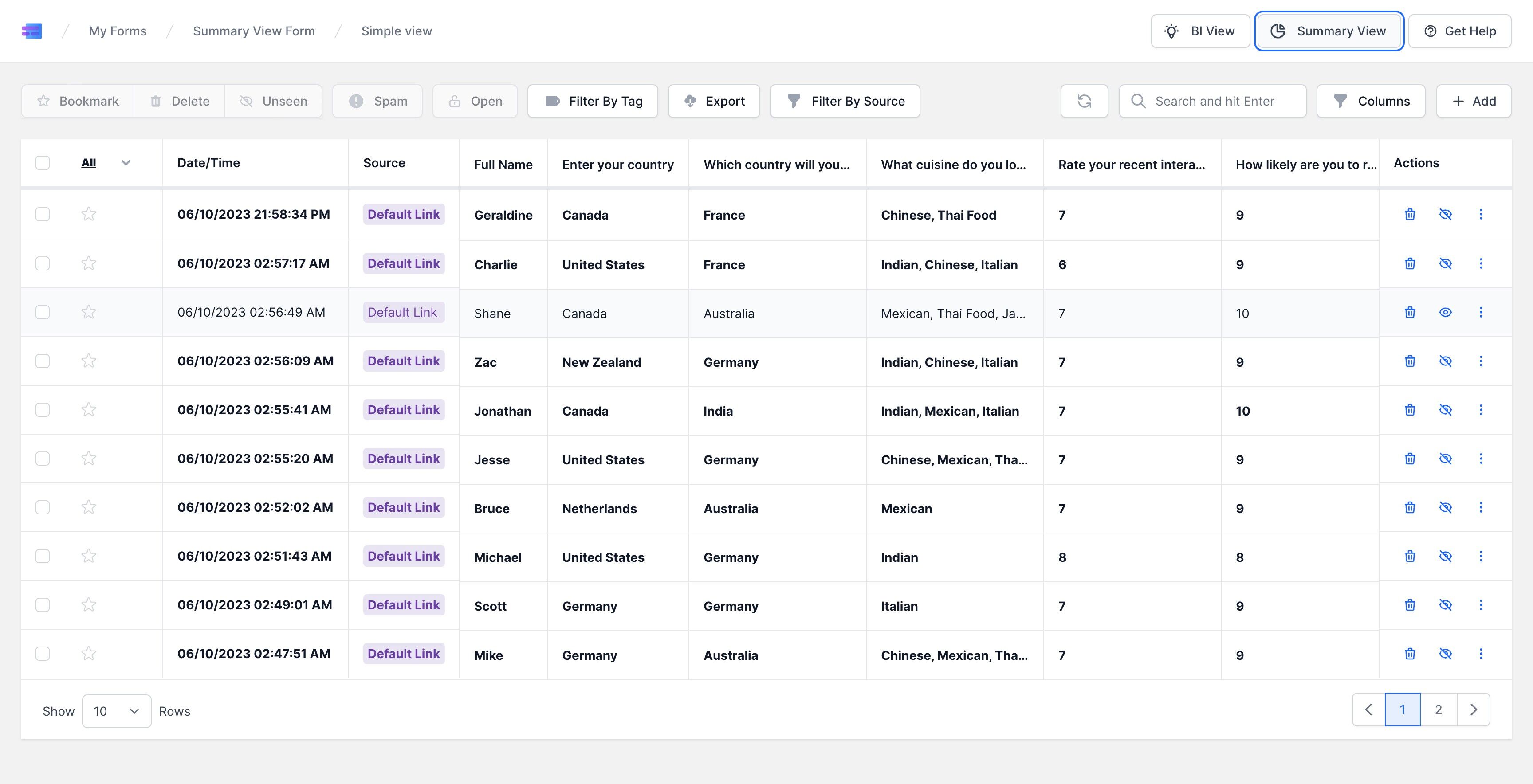Click the Get Help button
This screenshot has height=784, width=1533.
[x=1460, y=31]
